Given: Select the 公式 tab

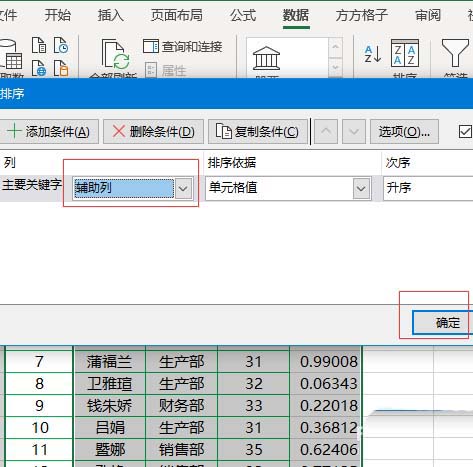Looking at the screenshot, I should [243, 15].
